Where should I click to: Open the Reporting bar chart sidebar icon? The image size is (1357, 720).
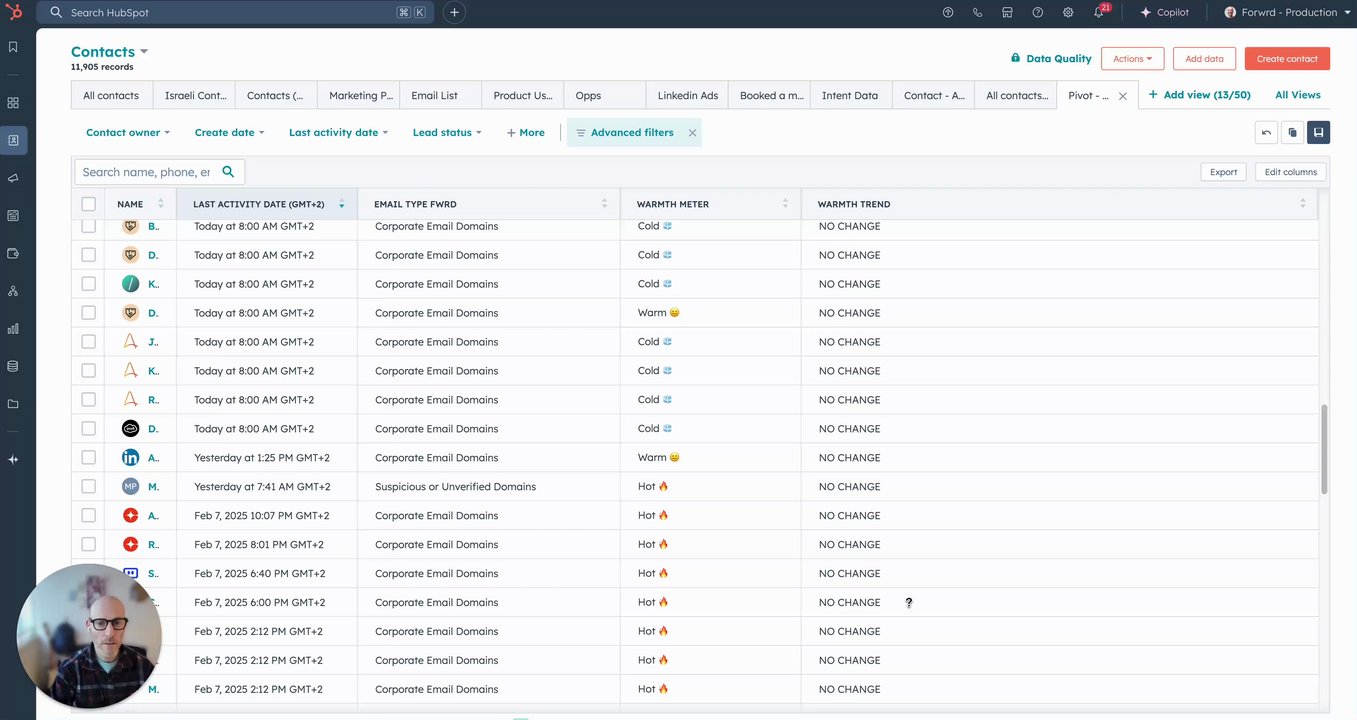[x=13, y=328]
